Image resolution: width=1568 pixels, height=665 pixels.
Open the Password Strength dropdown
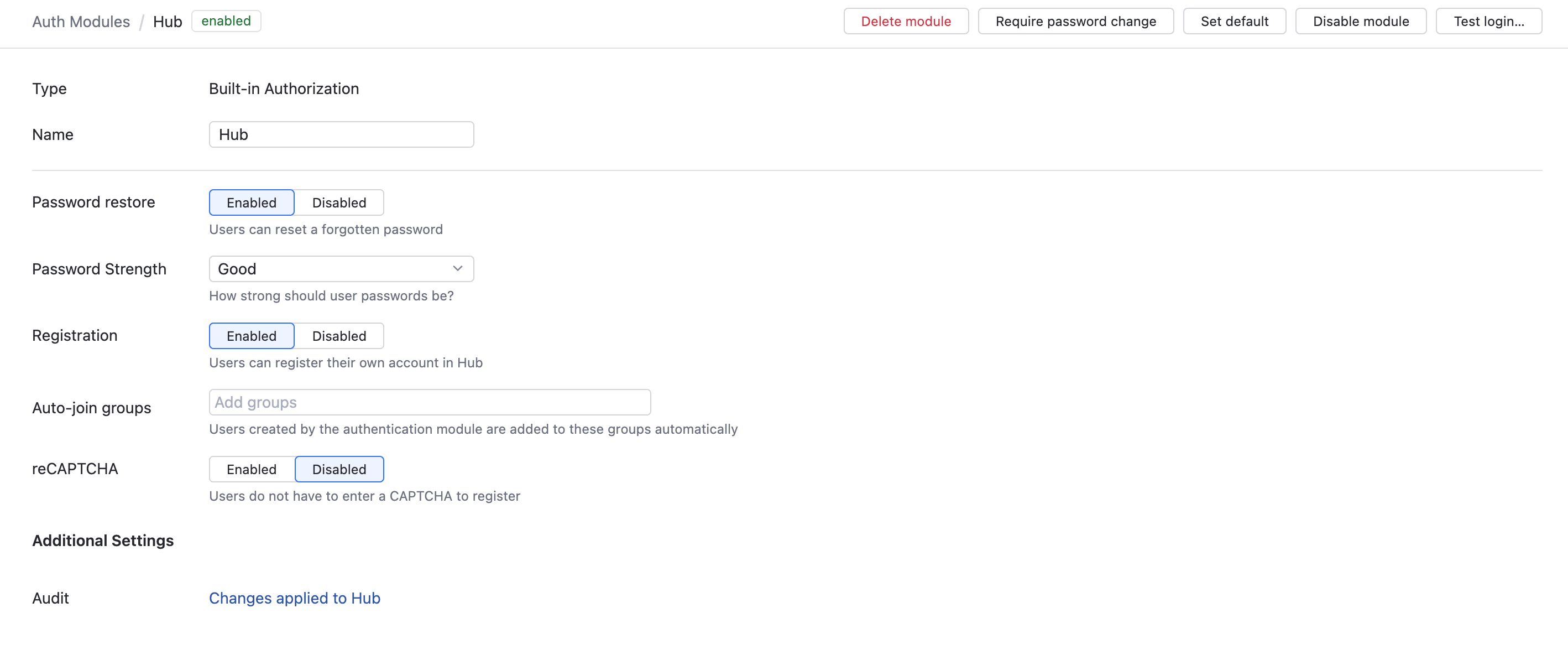[341, 268]
